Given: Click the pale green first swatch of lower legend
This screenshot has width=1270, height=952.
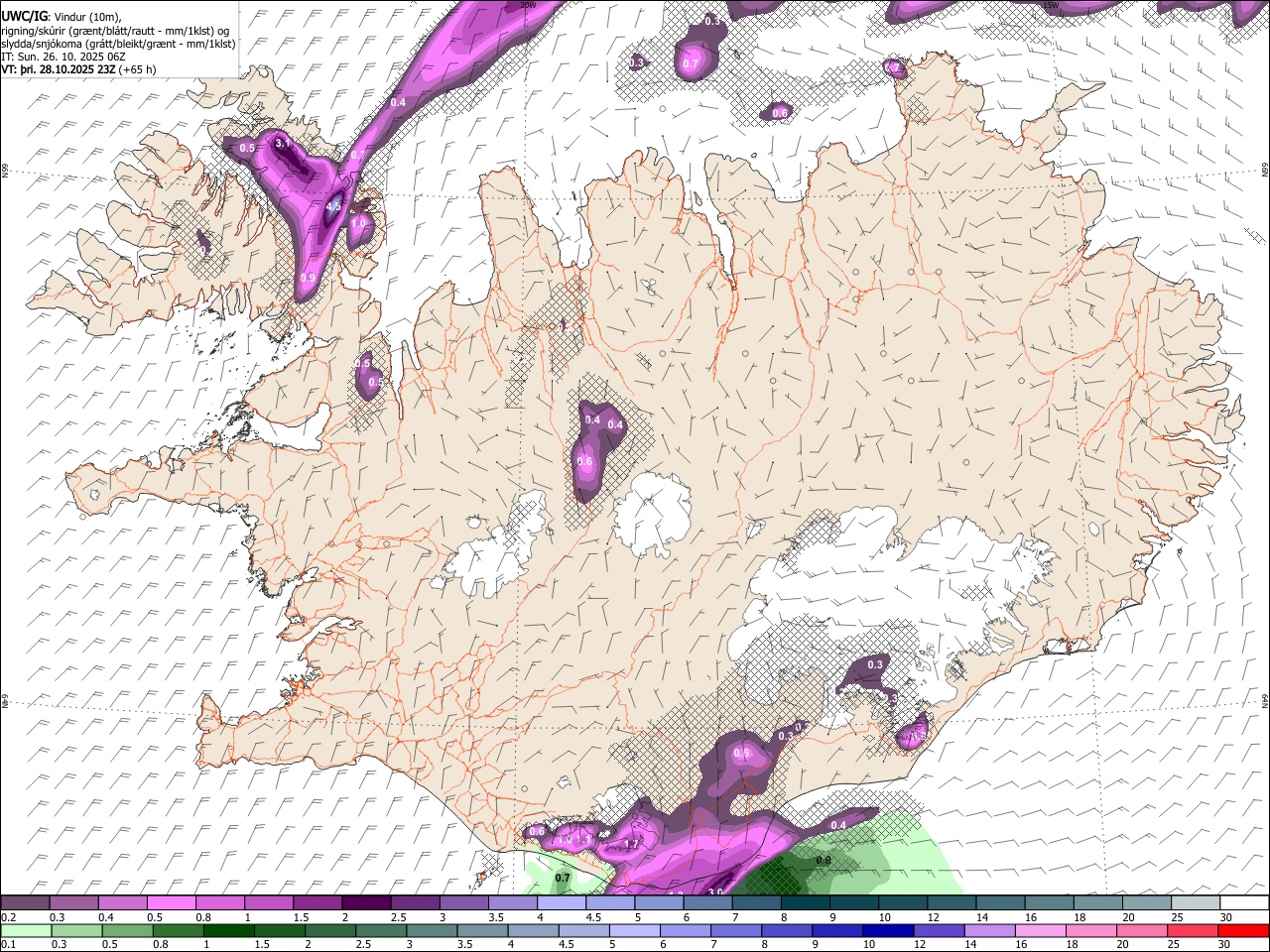Looking at the screenshot, I should [26, 931].
